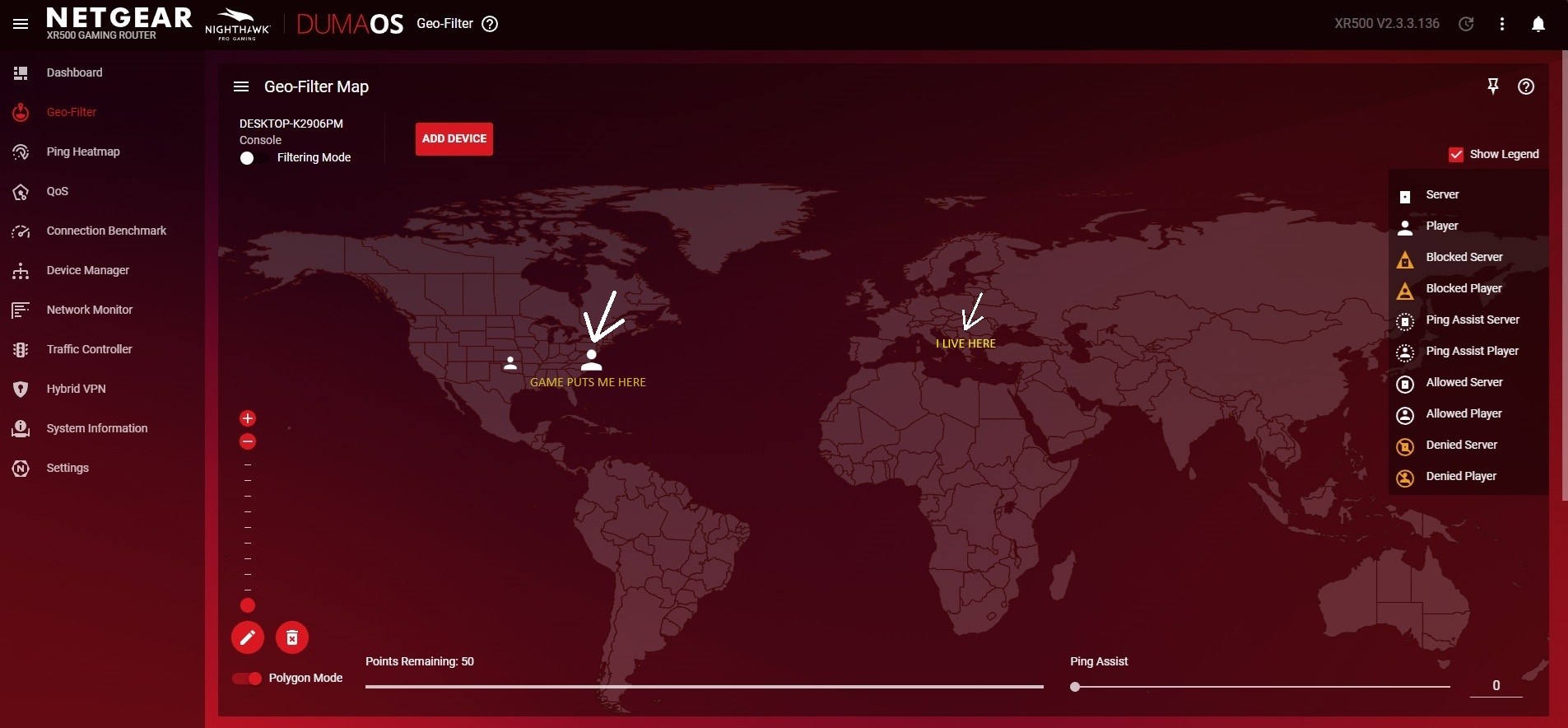This screenshot has height=728, width=1568.
Task: Click the Ping Assist value input field
Action: (x=1496, y=685)
